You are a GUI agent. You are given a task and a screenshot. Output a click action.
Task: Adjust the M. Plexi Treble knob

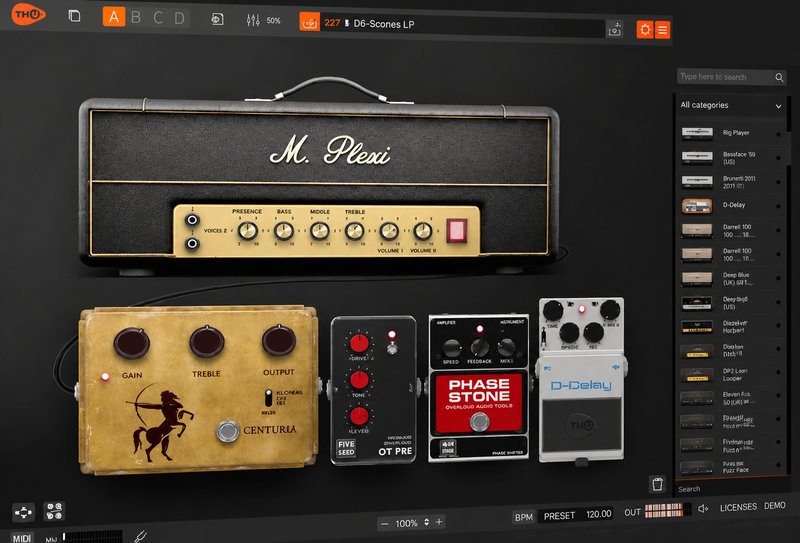point(355,231)
